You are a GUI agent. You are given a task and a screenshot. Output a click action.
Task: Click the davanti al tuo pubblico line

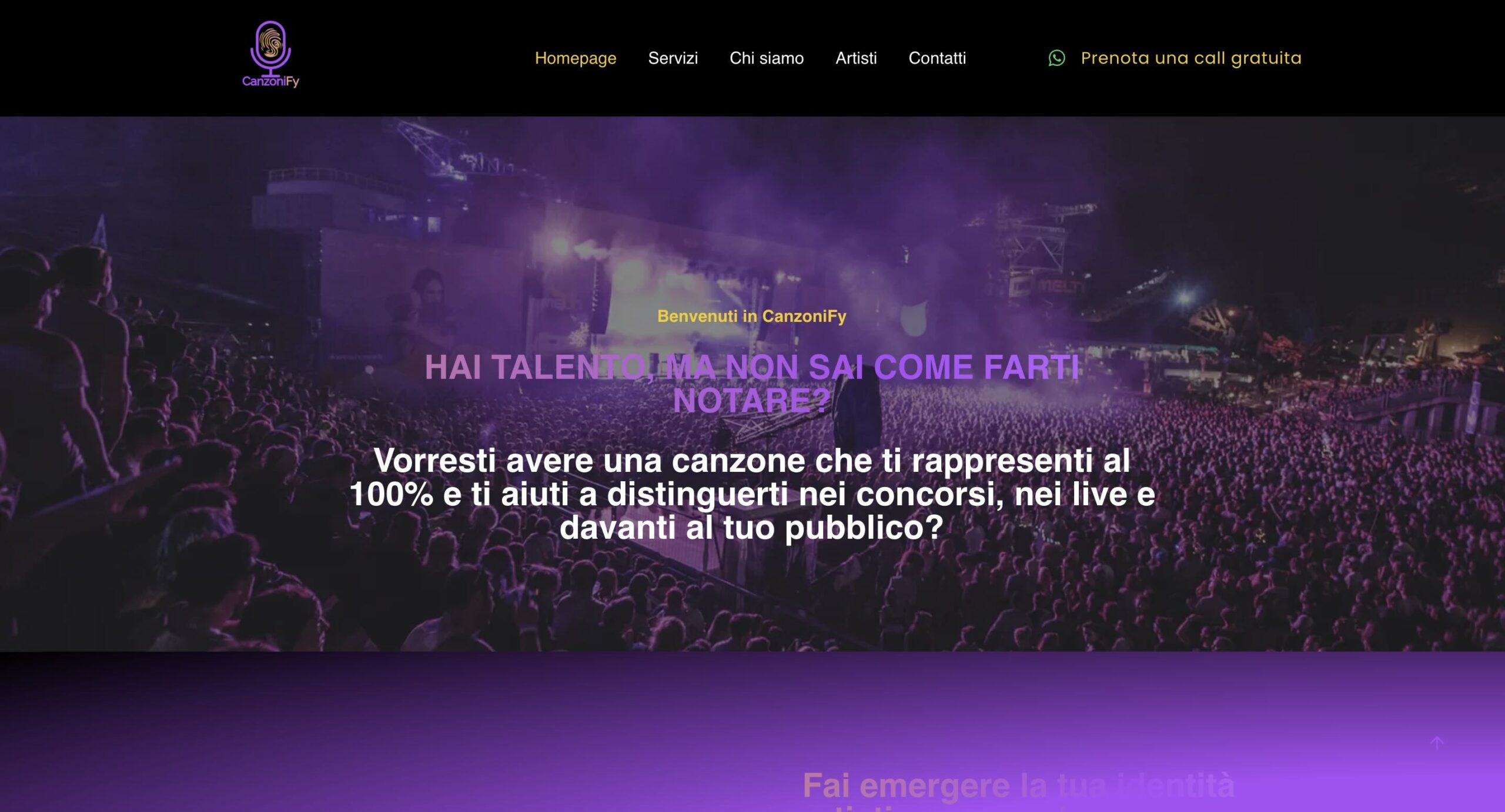tap(752, 527)
